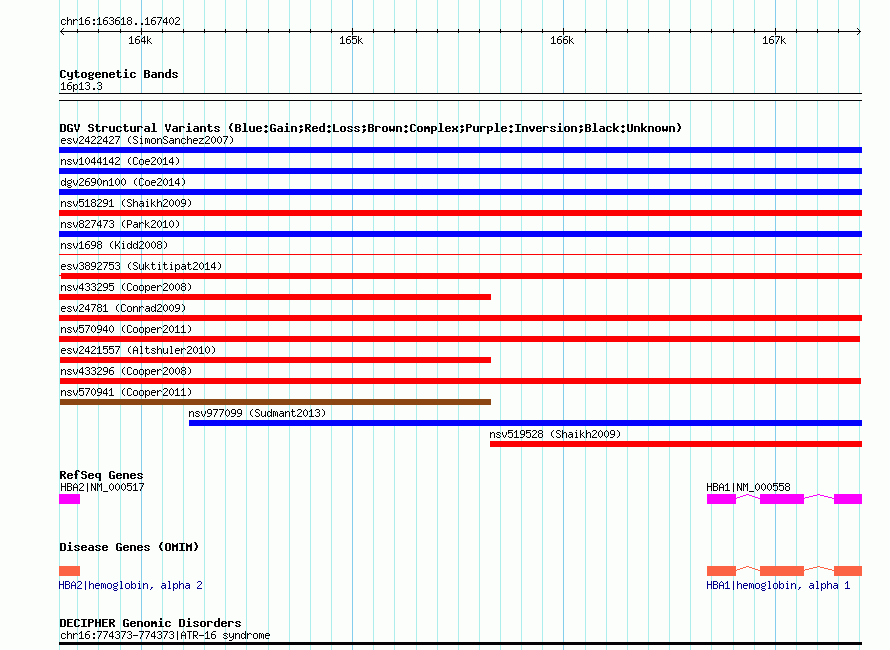Click the DECIPHER Genomic Disorders track title

tap(150, 623)
